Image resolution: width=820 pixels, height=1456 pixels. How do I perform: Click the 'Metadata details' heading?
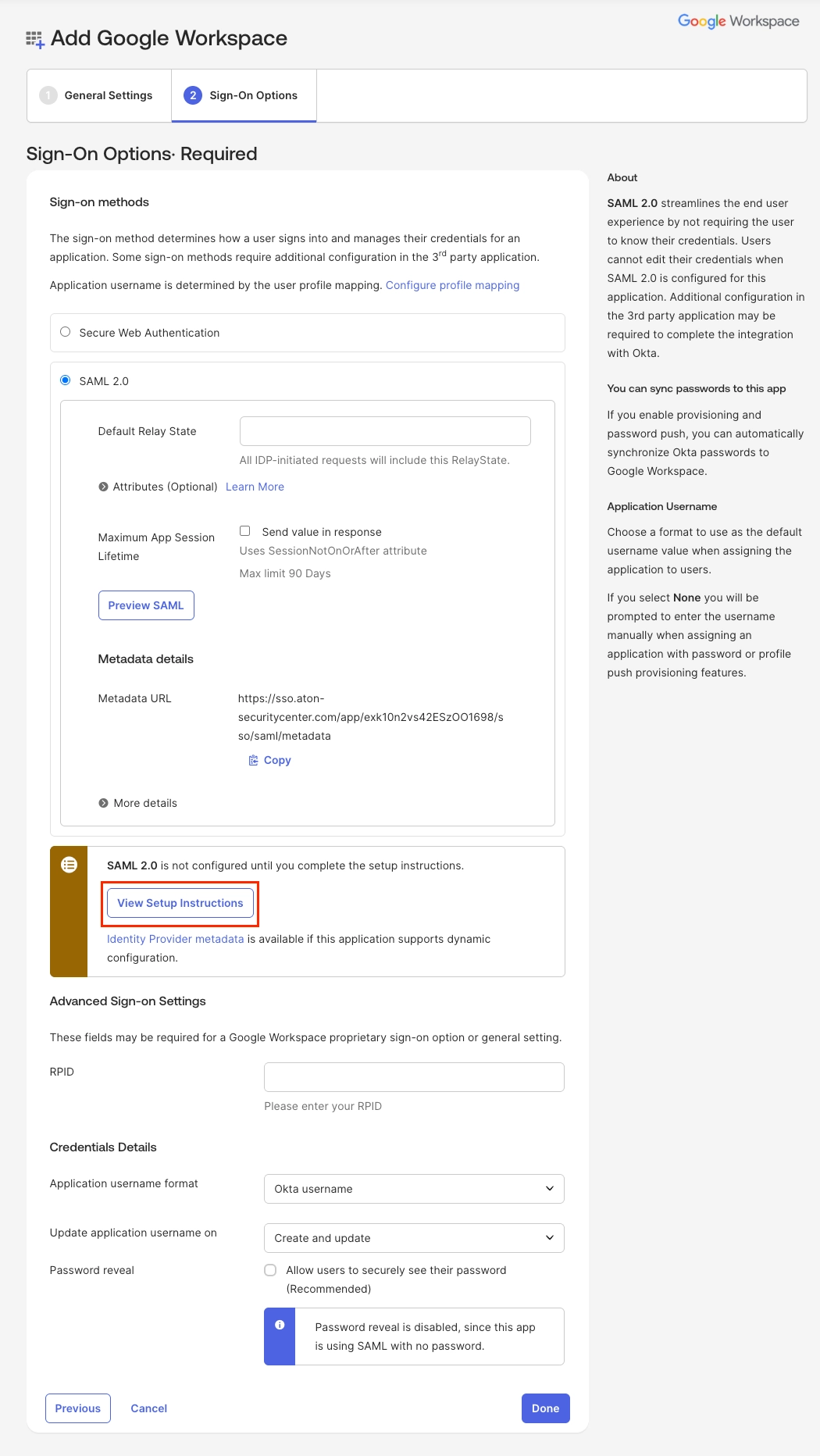tap(146, 658)
